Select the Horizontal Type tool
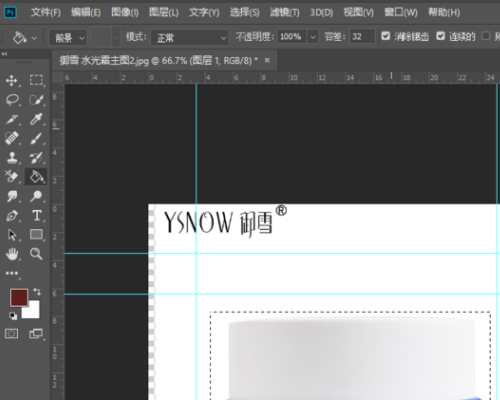The width and height of the screenshot is (500, 400). point(37,216)
